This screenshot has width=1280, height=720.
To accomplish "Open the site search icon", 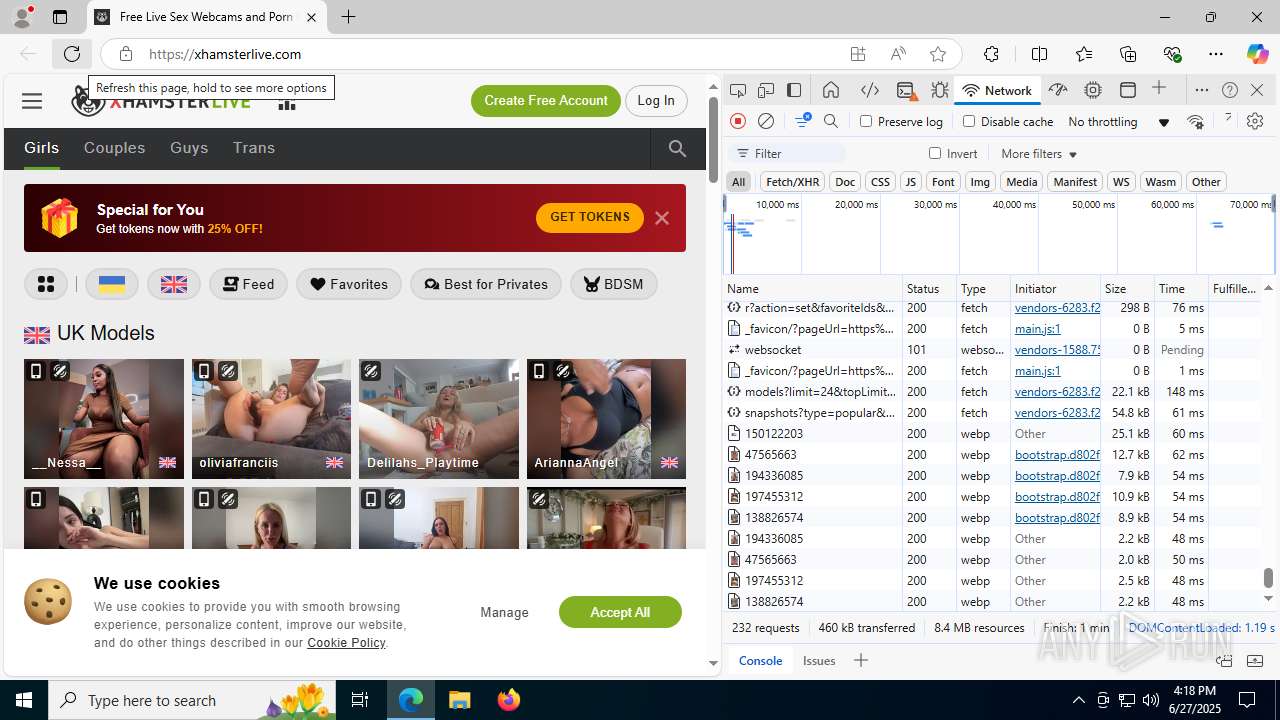I will (x=677, y=148).
